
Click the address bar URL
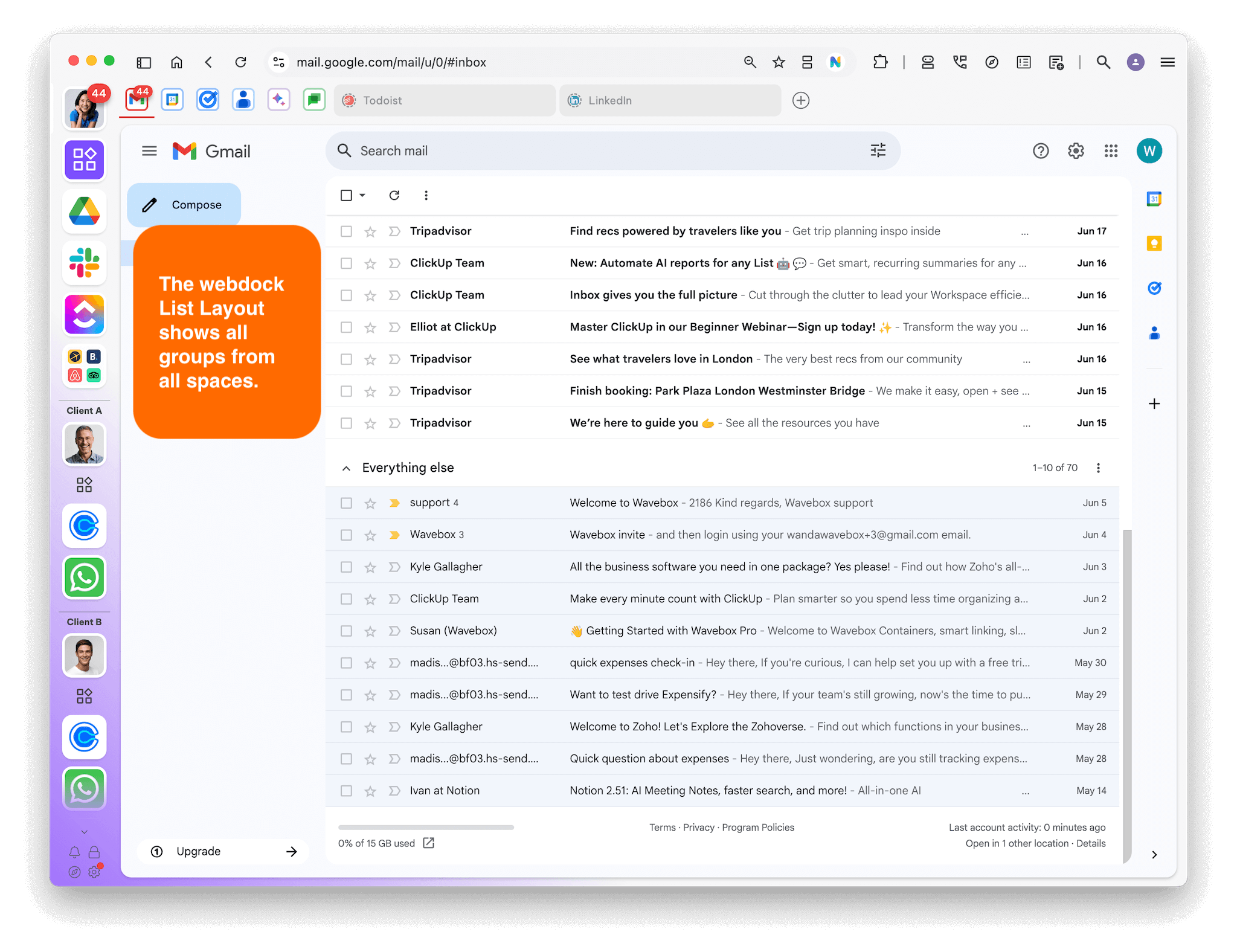[391, 62]
